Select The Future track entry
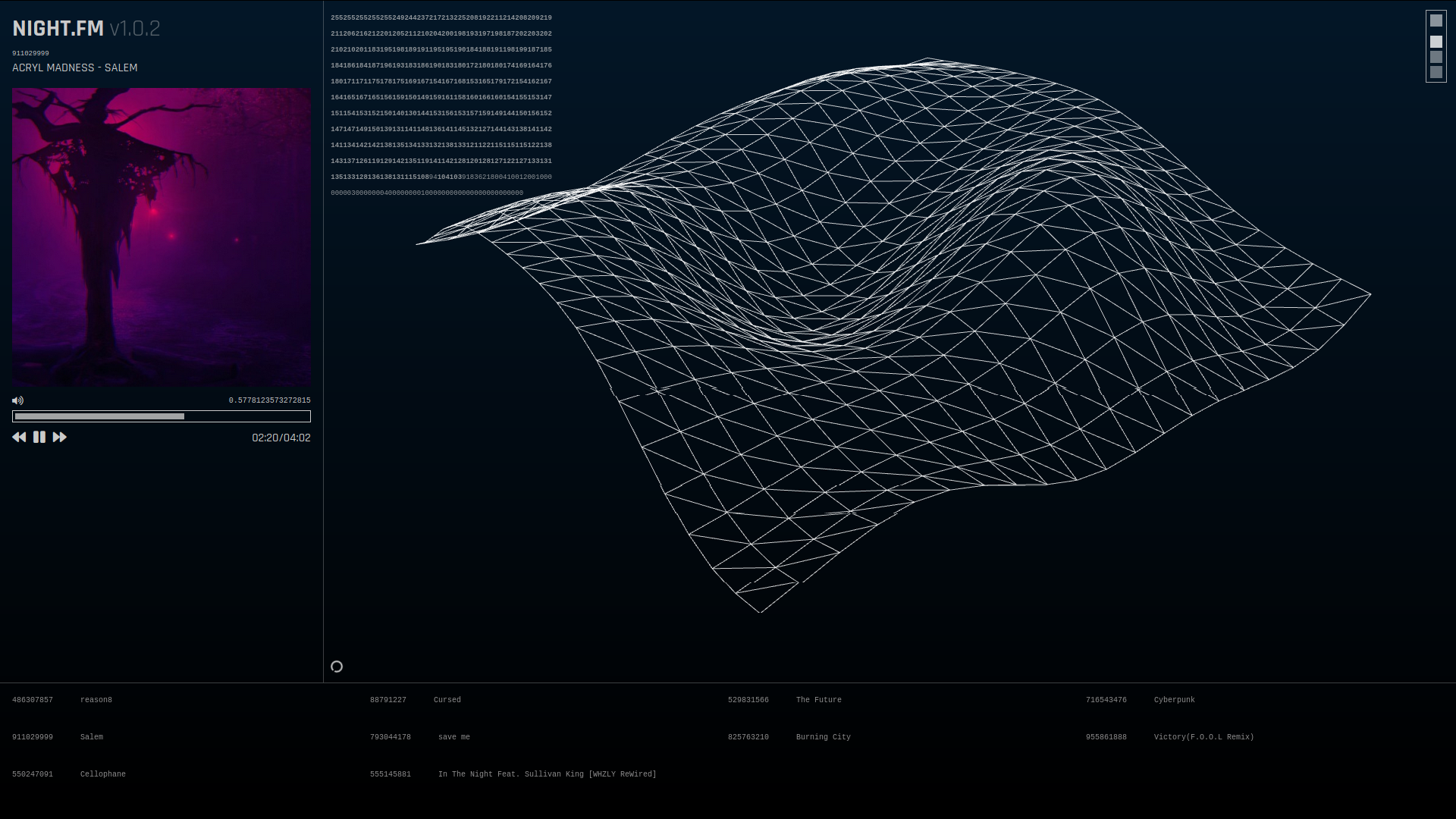Screen dimensions: 1456x819 click(818, 699)
